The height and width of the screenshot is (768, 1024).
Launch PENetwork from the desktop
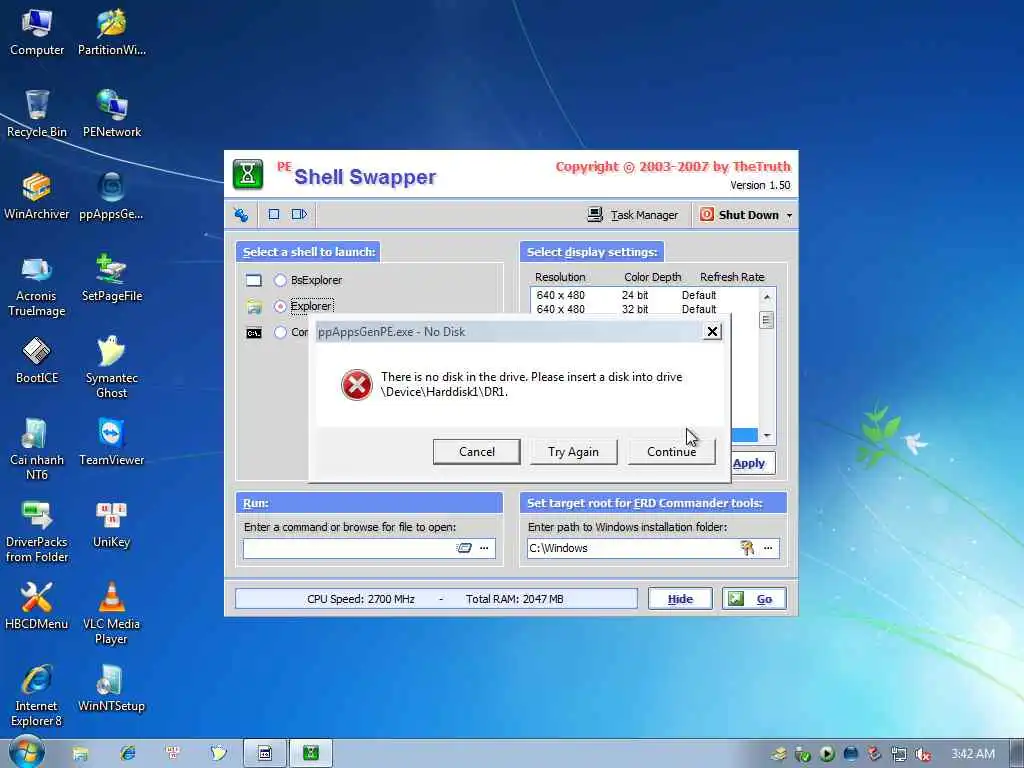pyautogui.click(x=112, y=114)
